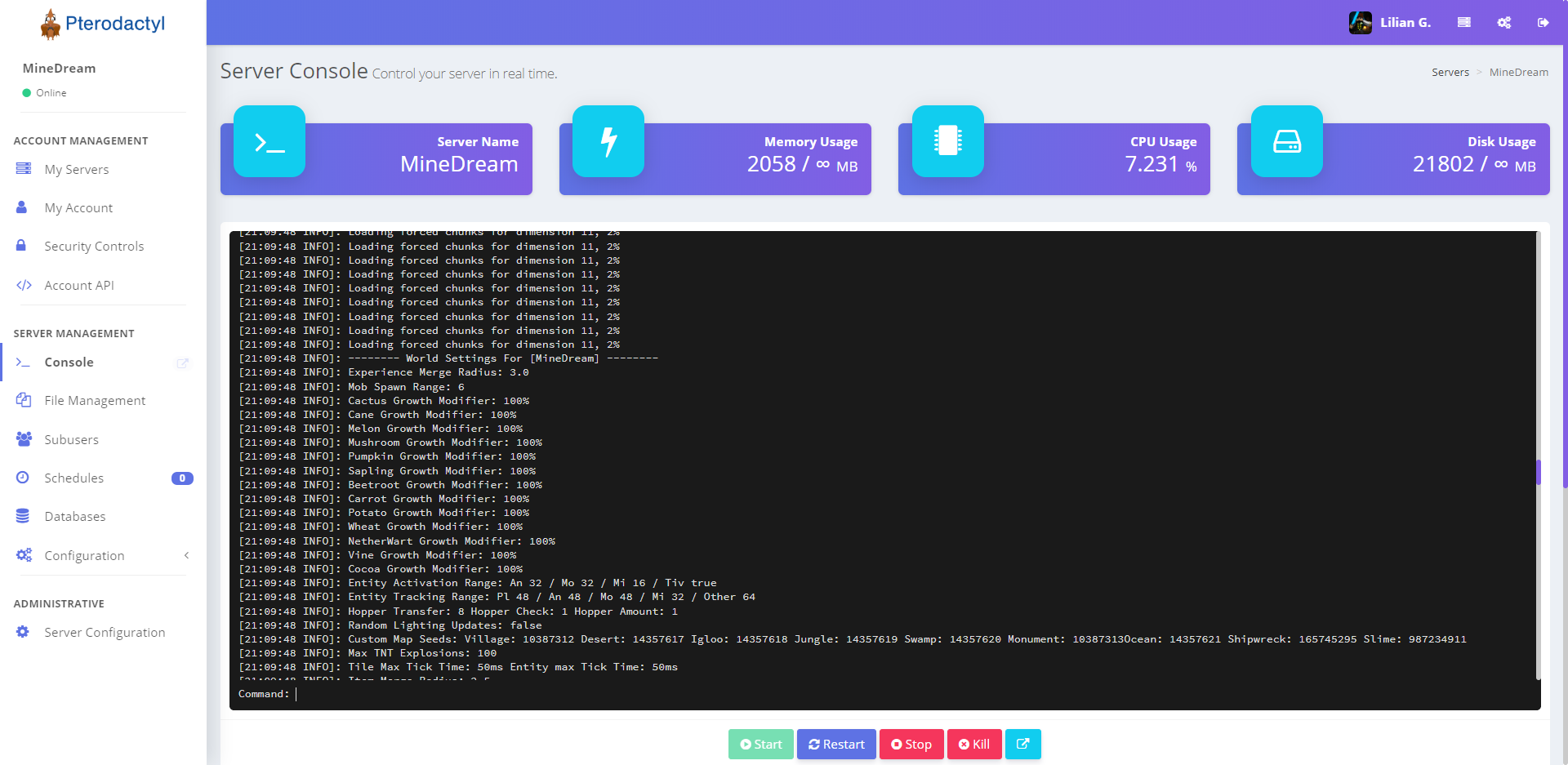Click the chip icon on CPU Usage card
This screenshot has height=765, width=1568.
[x=947, y=142]
